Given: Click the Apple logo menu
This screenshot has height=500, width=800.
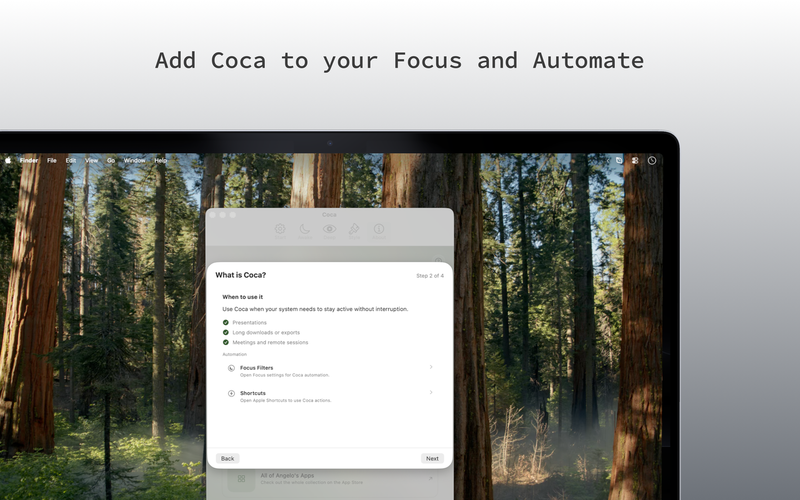Looking at the screenshot, I should coord(8,160).
